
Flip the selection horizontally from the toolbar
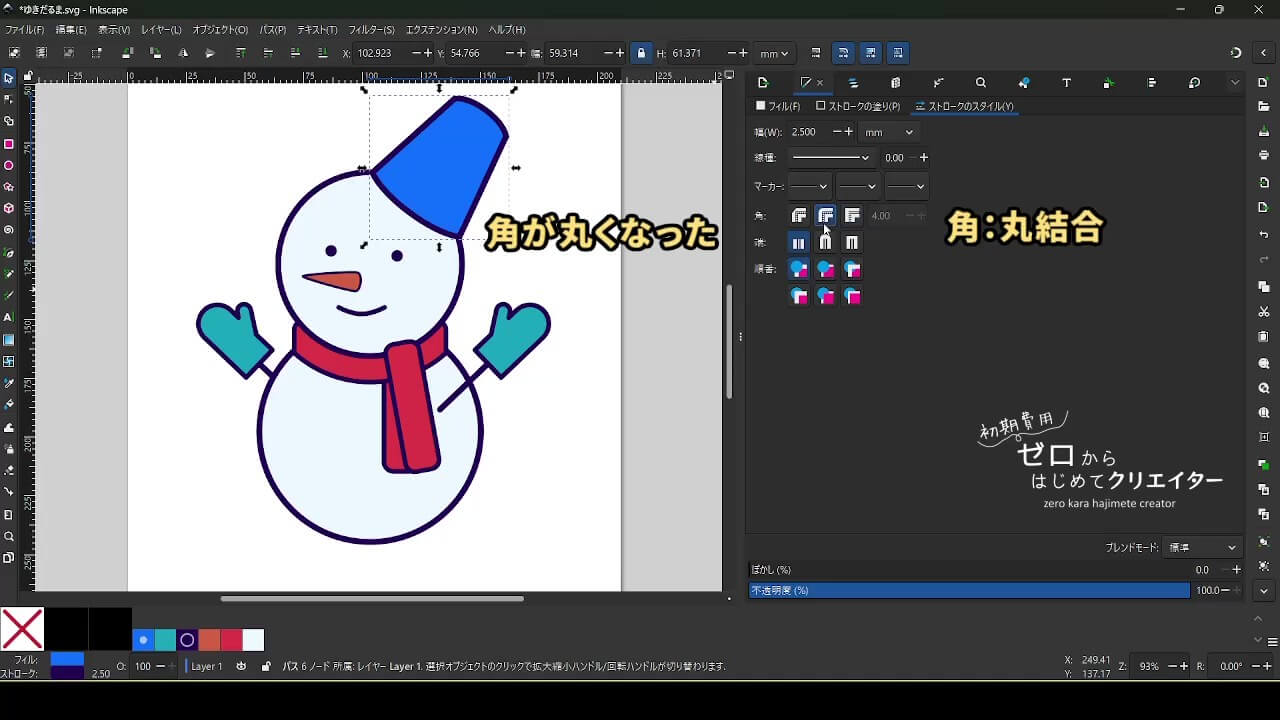tap(183, 53)
